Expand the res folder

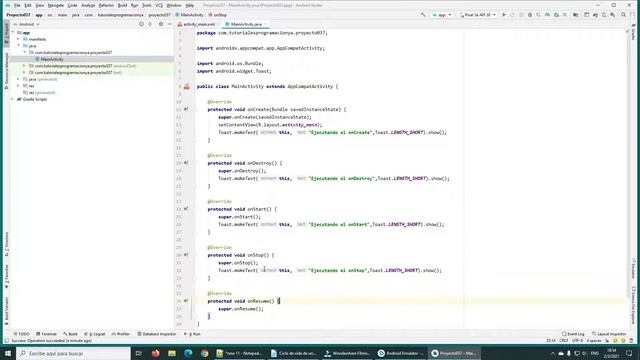tap(18, 86)
